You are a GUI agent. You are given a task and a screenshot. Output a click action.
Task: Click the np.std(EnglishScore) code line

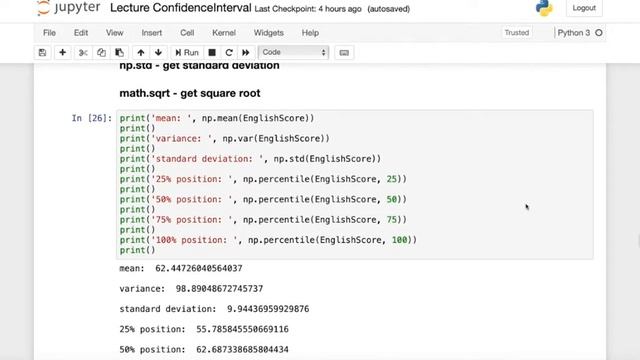(x=250, y=159)
